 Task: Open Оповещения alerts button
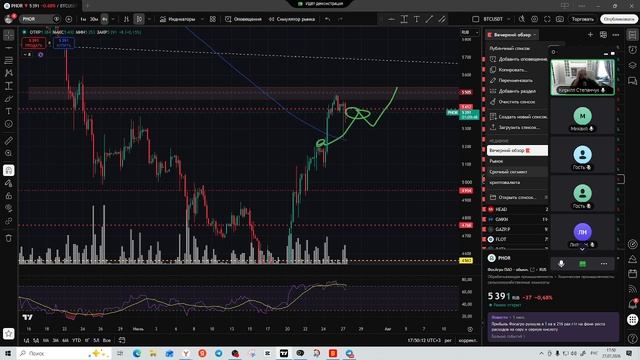pos(243,19)
